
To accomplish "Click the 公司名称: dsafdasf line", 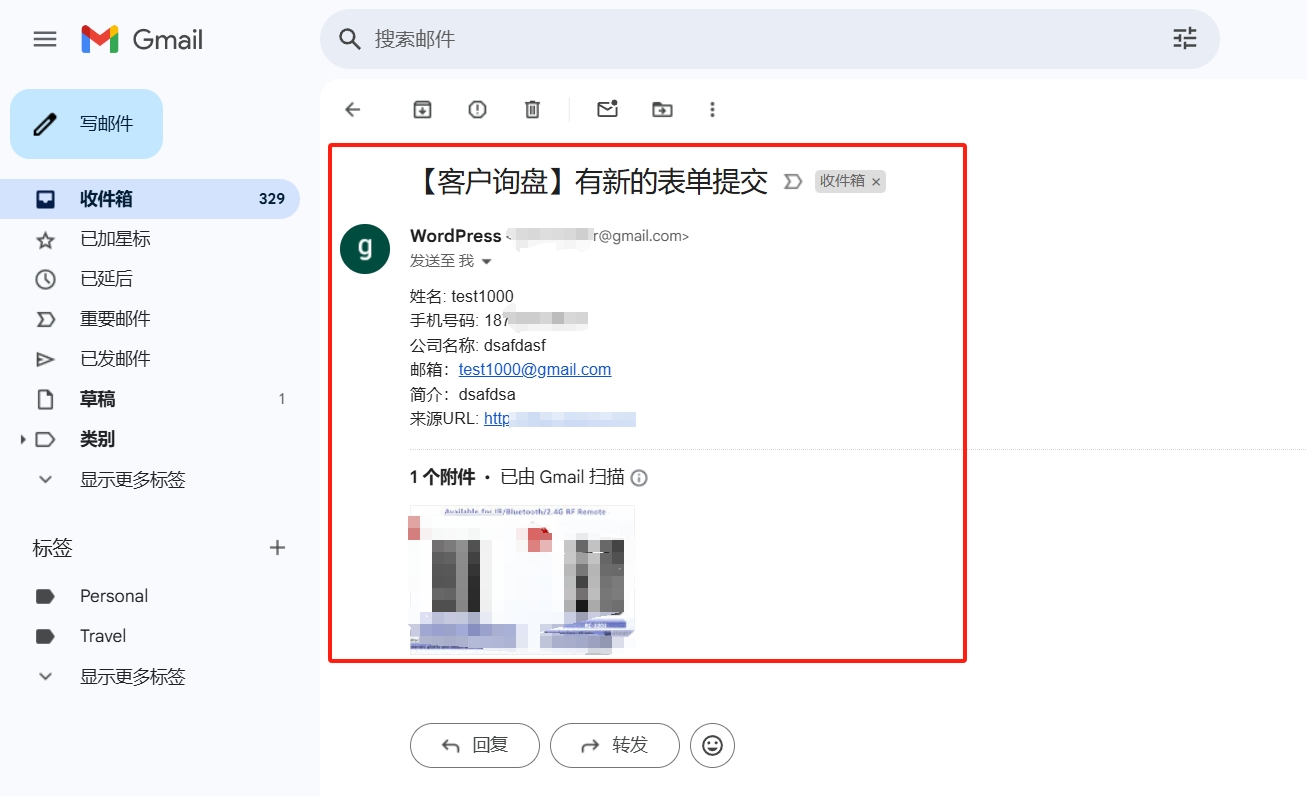I will (x=478, y=345).
